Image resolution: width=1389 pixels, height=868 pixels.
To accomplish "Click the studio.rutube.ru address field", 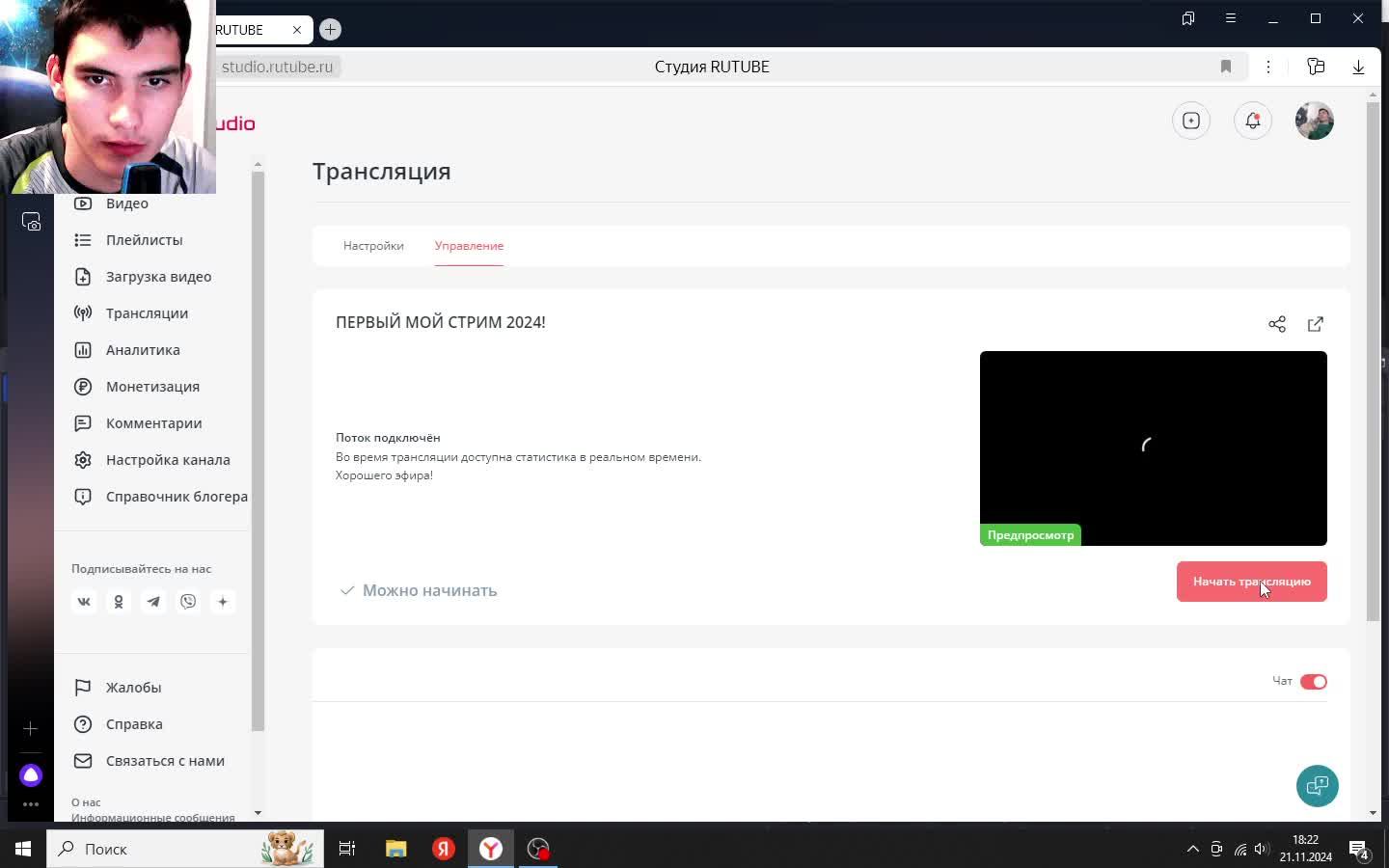I will tap(277, 67).
